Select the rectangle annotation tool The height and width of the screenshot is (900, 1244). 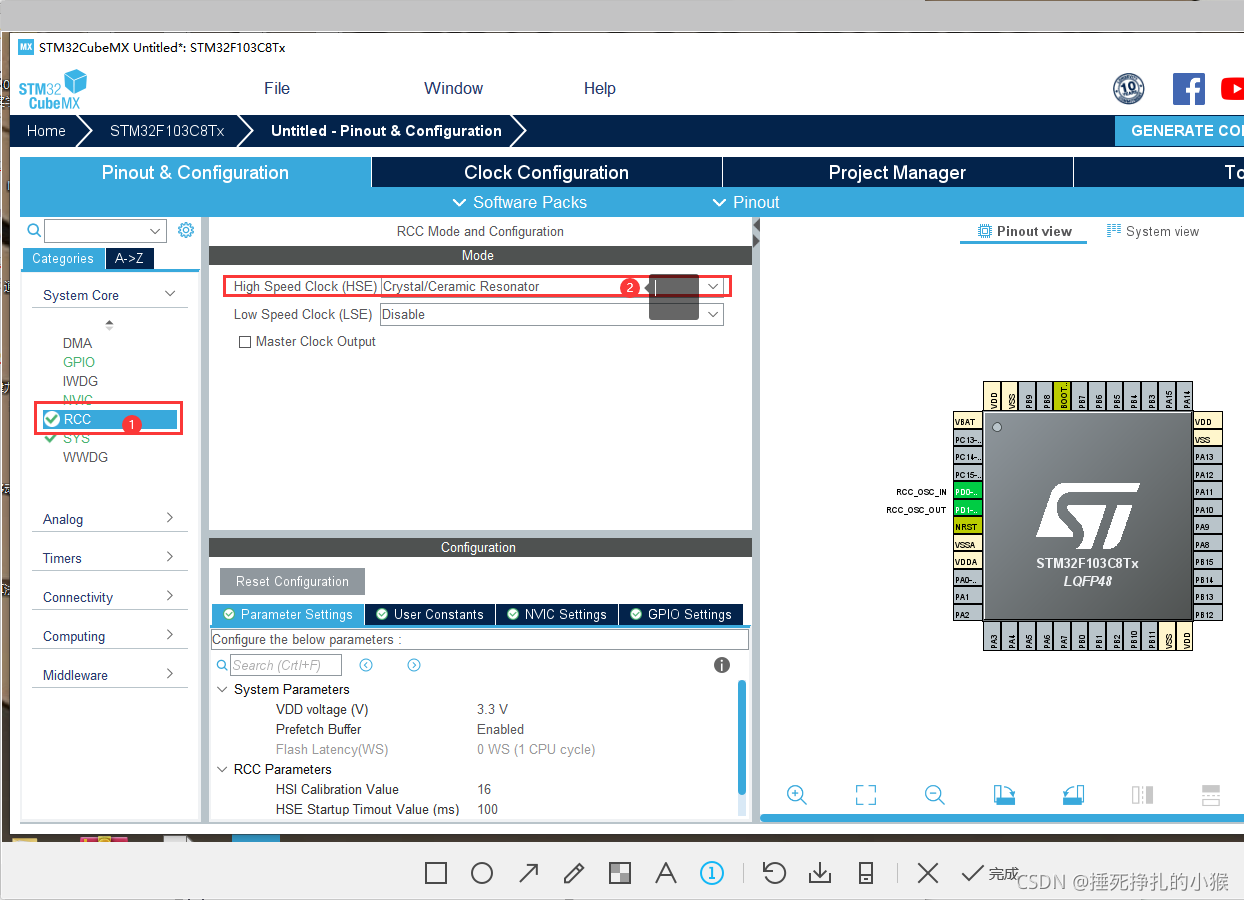coord(436,873)
